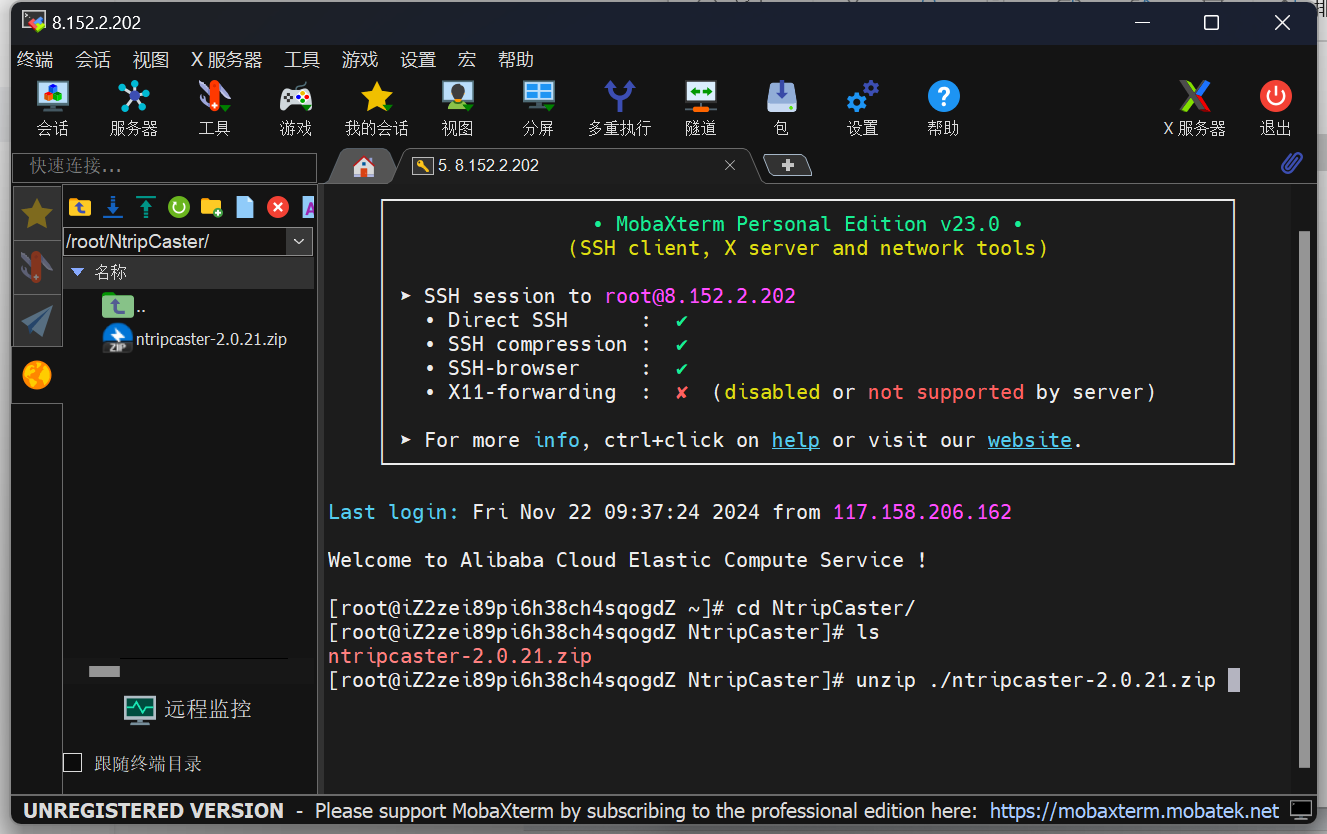Image resolution: width=1327 pixels, height=834 pixels.
Task: Click the red 退出 (Exit) power icon
Action: coord(1275,108)
